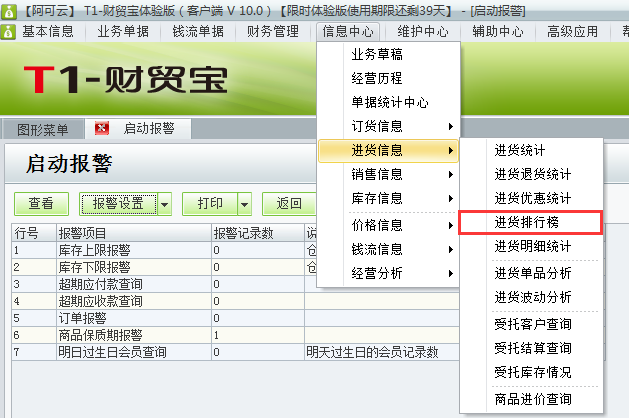Viewport: 629px width, 418px height.
Task: Click the 报警设置 button
Action: pos(118,204)
